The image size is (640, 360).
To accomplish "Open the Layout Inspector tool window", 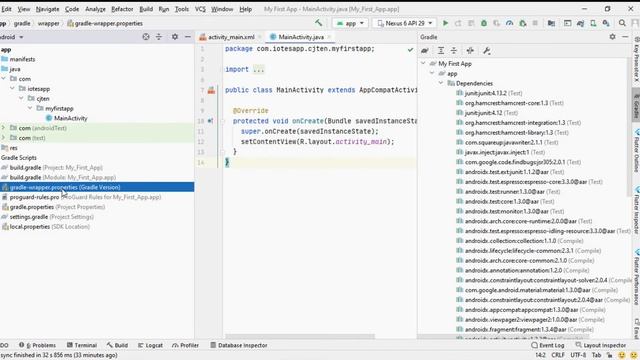I will [x=600, y=345].
